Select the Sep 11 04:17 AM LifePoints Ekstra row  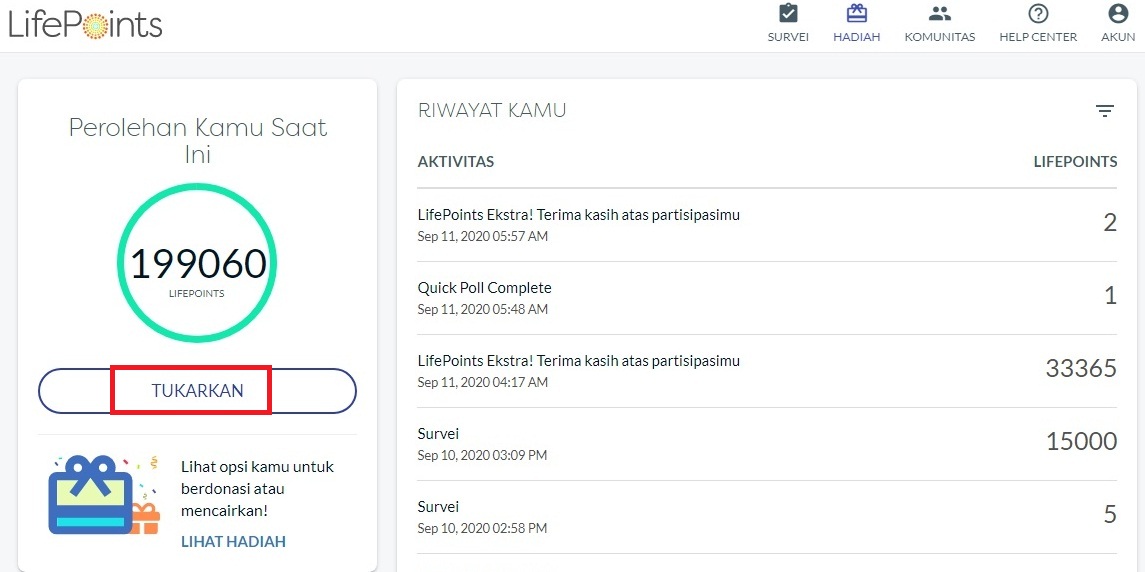point(767,371)
